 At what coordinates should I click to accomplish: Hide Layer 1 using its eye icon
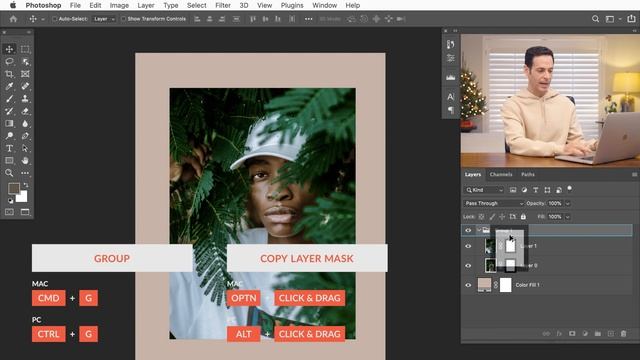pyautogui.click(x=468, y=246)
